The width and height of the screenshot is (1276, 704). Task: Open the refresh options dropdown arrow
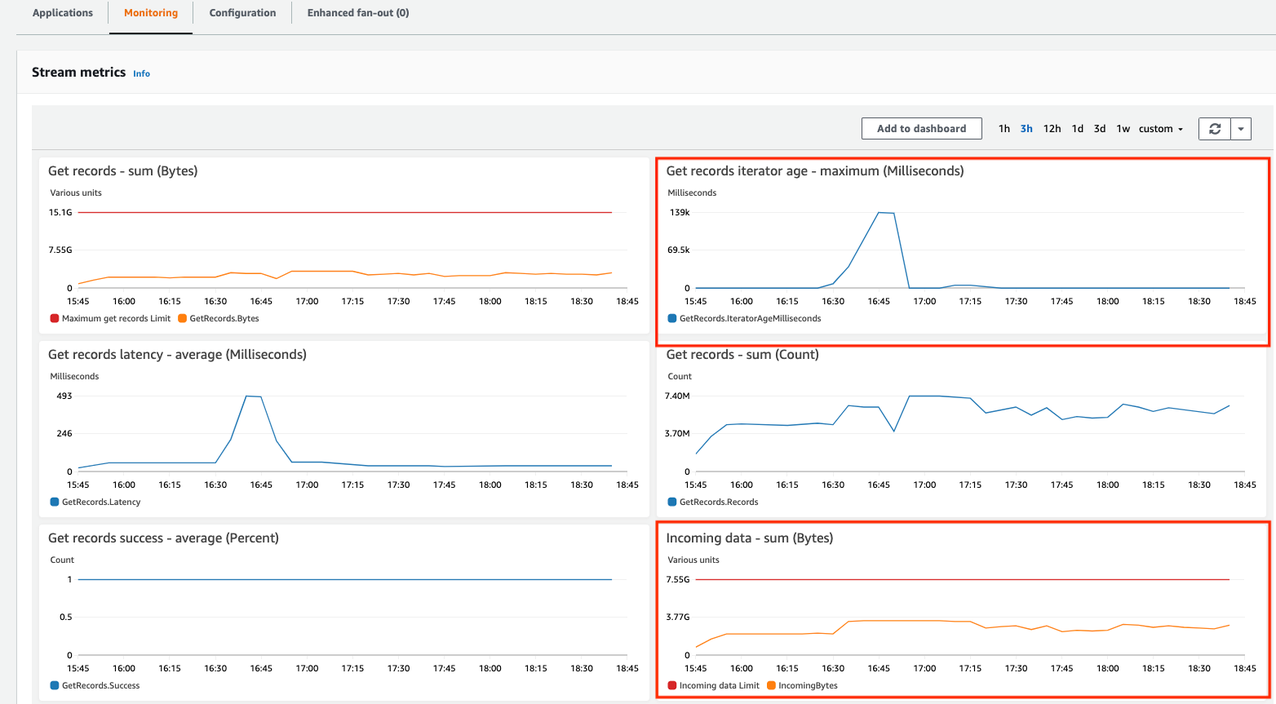click(1240, 129)
